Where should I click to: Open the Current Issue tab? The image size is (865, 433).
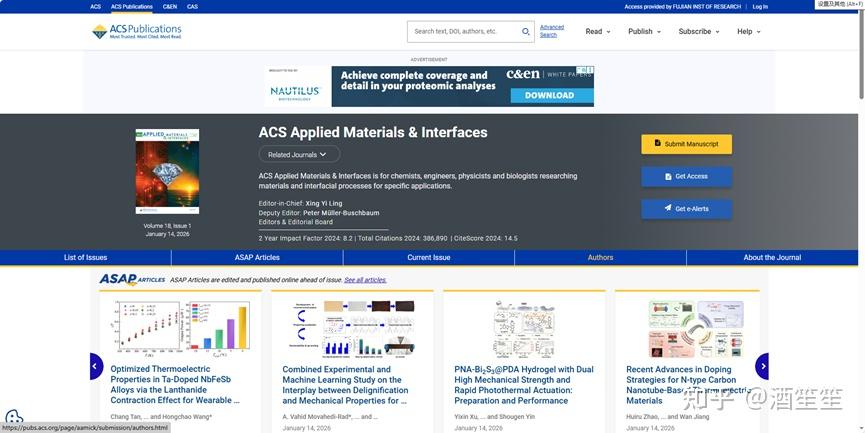(x=429, y=258)
